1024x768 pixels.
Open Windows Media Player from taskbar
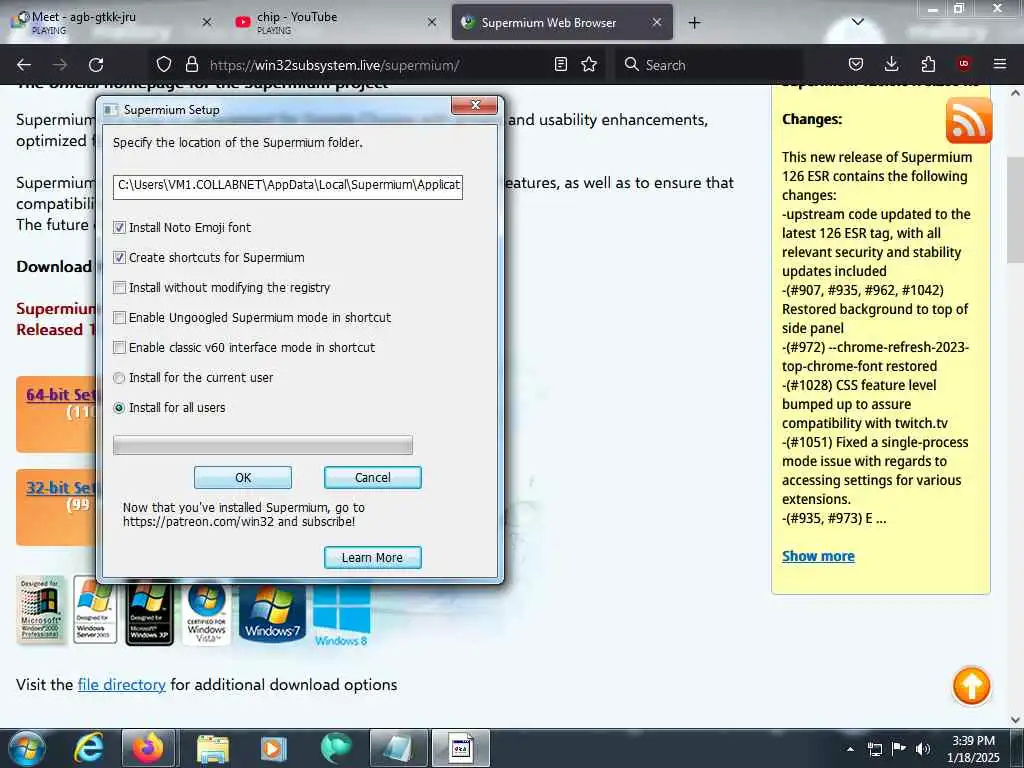pyautogui.click(x=274, y=748)
